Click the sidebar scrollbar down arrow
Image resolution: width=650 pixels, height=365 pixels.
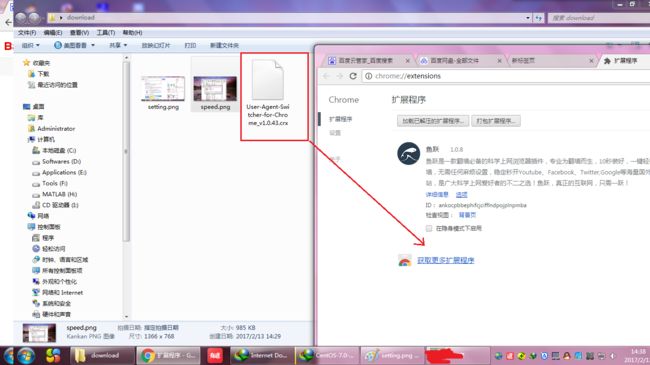126,317
